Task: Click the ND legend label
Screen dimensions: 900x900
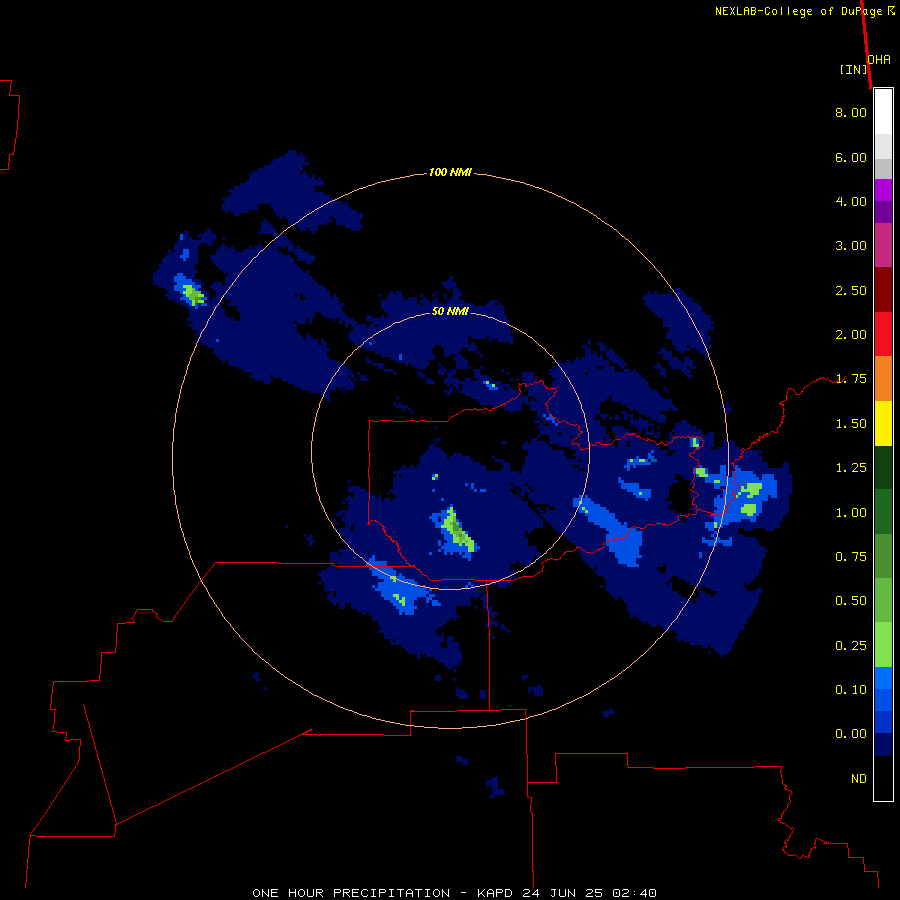Action: [x=859, y=779]
